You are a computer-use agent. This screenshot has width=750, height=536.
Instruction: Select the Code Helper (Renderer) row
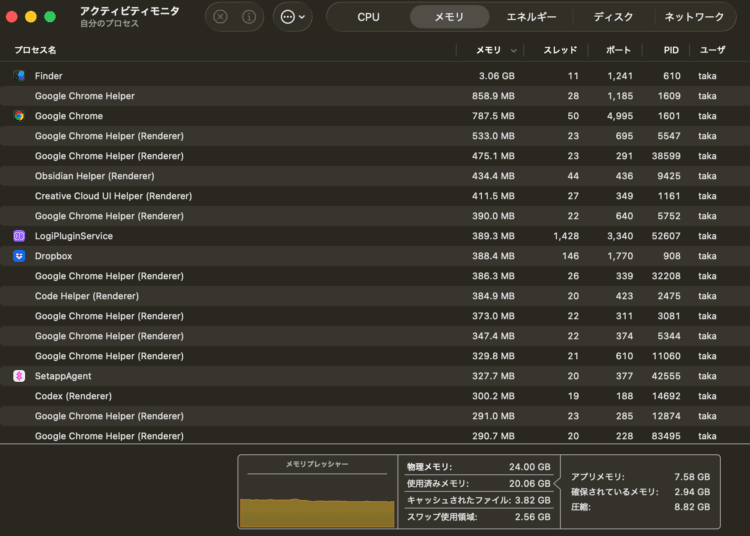(375, 296)
